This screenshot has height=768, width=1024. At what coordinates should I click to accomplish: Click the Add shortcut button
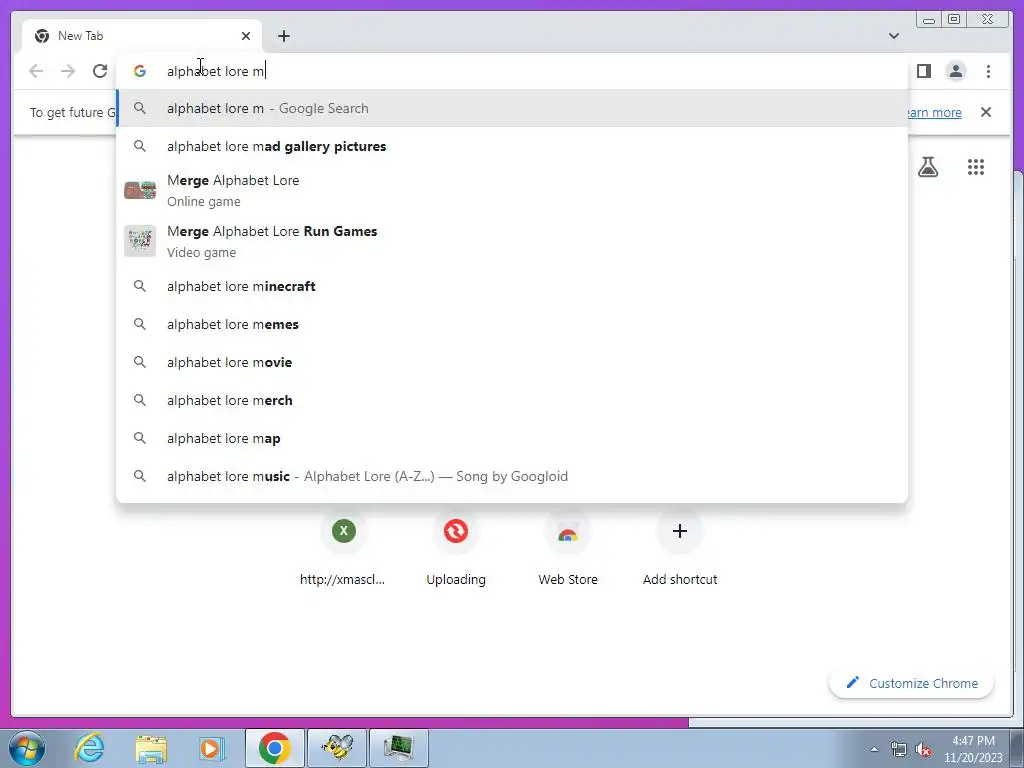(680, 549)
